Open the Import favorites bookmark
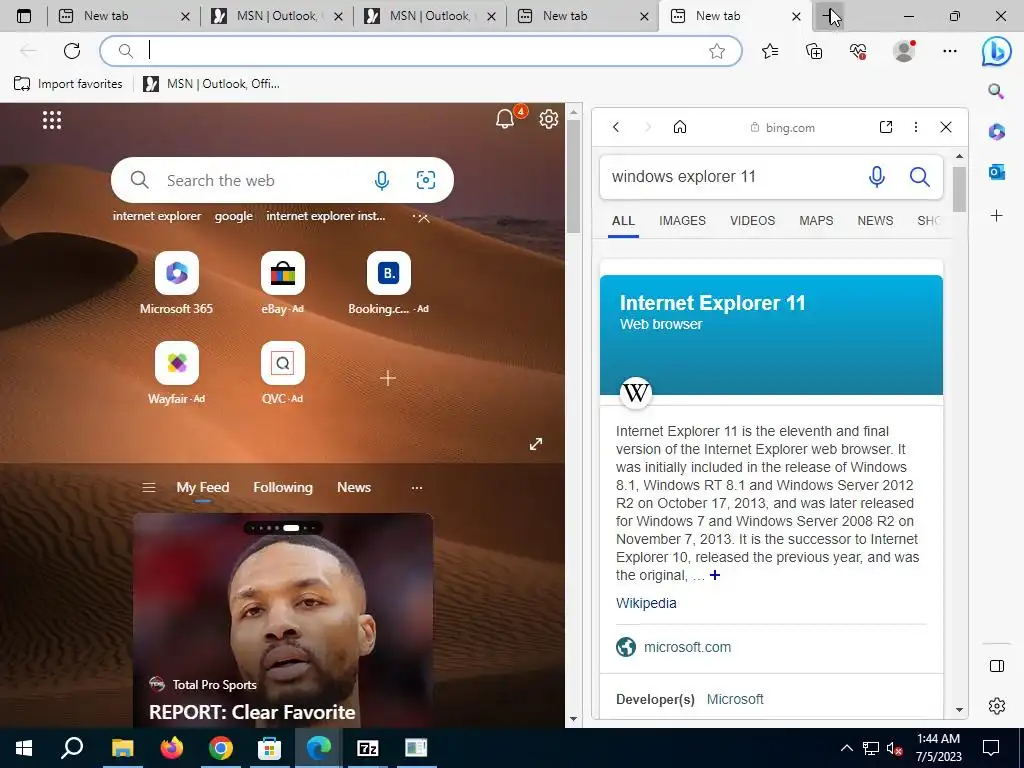The width and height of the screenshot is (1024, 768). 68,84
